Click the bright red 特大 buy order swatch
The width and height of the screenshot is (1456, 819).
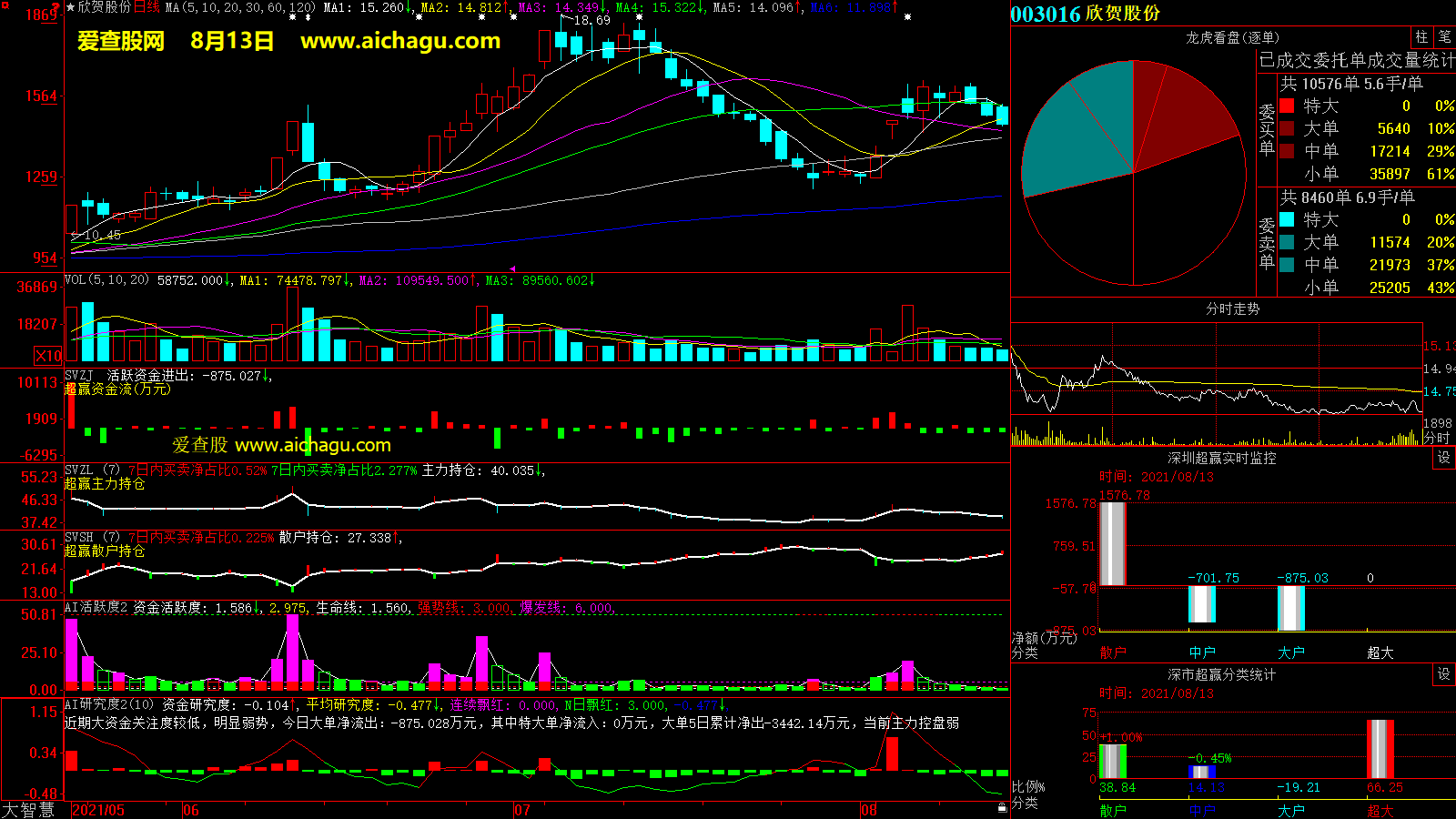pos(1287,106)
